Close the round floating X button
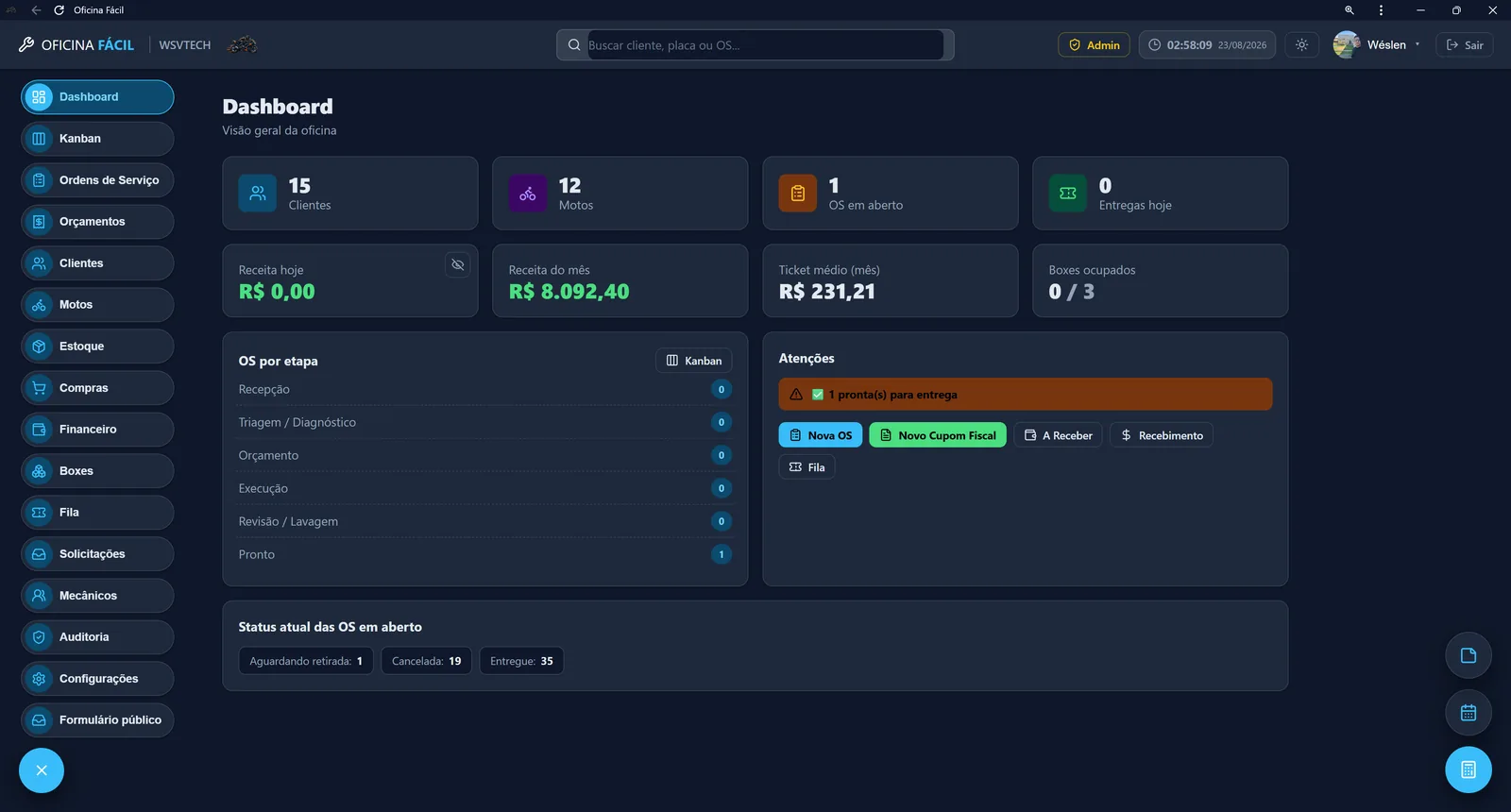Viewport: 1511px width, 812px height. click(42, 770)
